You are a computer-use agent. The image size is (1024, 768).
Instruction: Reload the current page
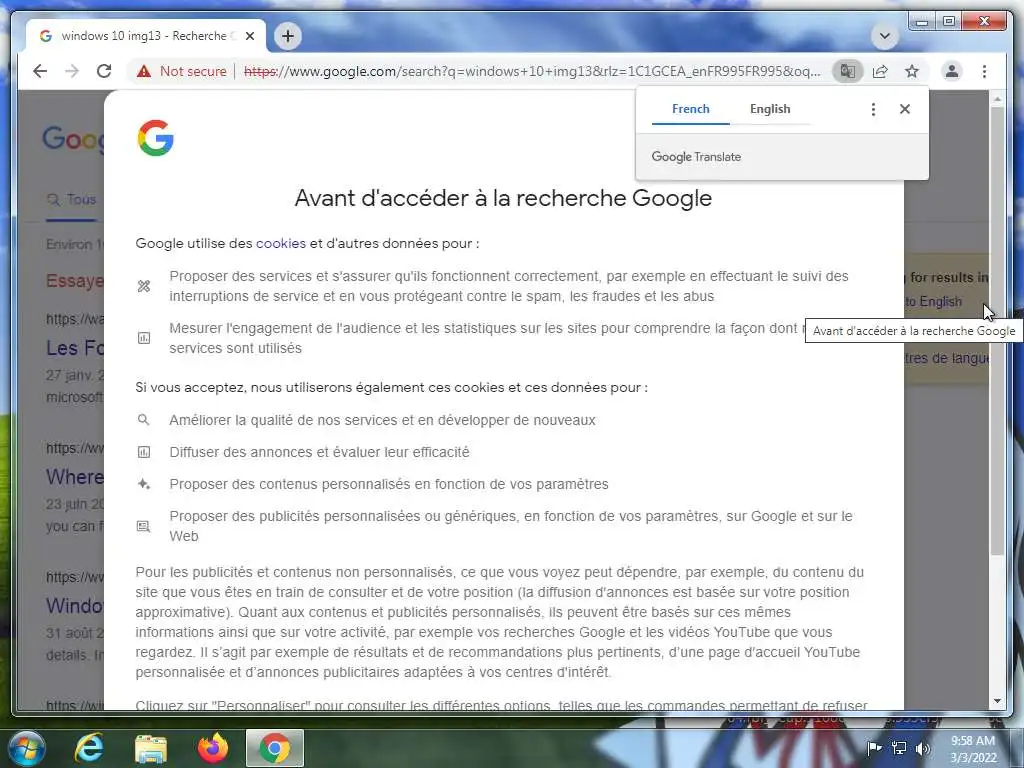coord(104,71)
